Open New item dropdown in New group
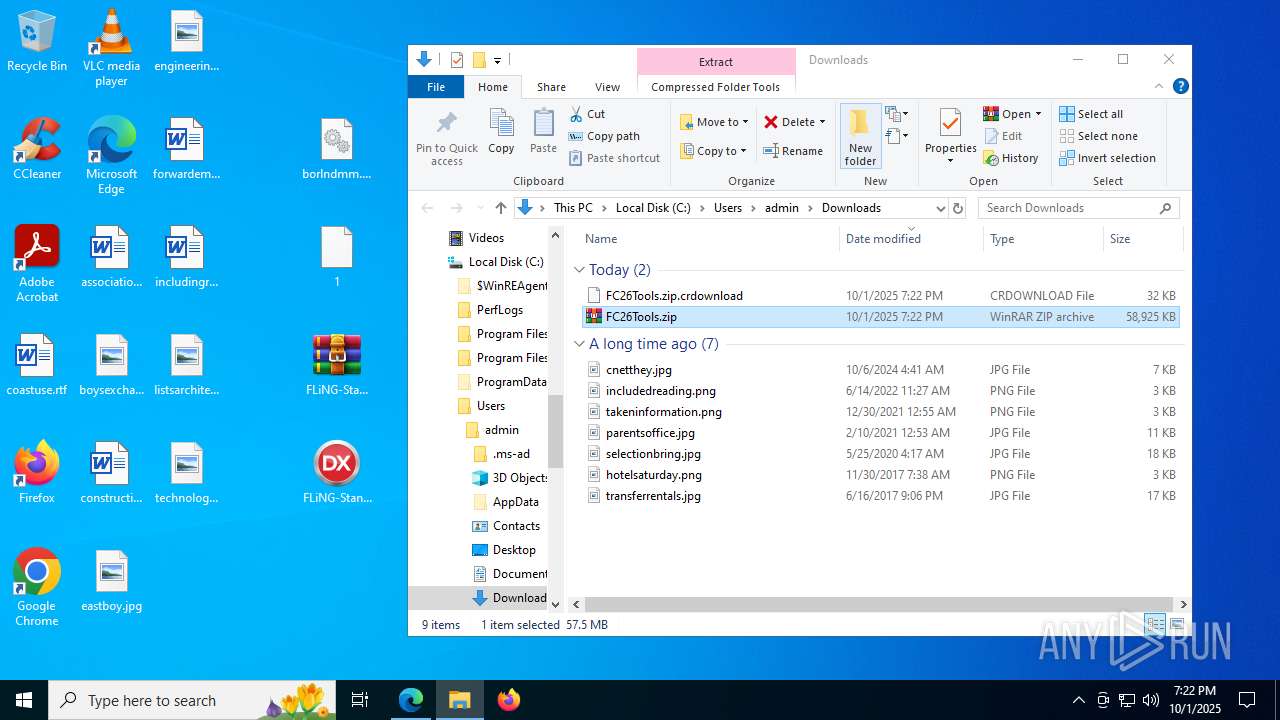Image resolution: width=1280 pixels, height=720 pixels. point(897,114)
